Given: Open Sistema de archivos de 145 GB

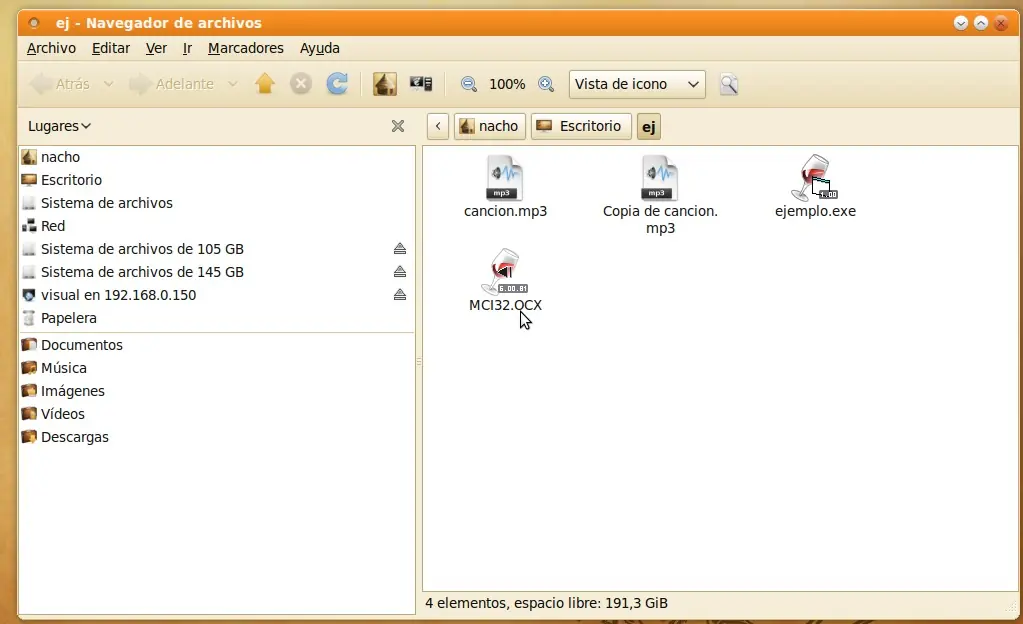Looking at the screenshot, I should (x=217, y=272).
